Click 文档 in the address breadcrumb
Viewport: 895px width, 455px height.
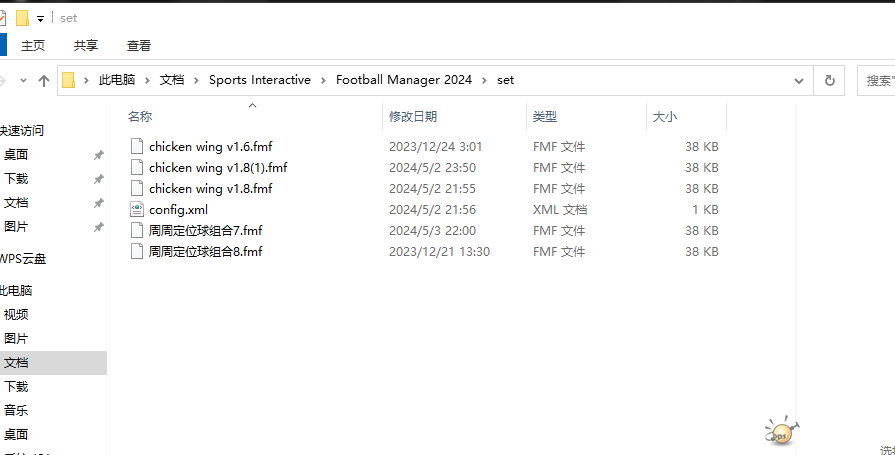click(x=172, y=80)
